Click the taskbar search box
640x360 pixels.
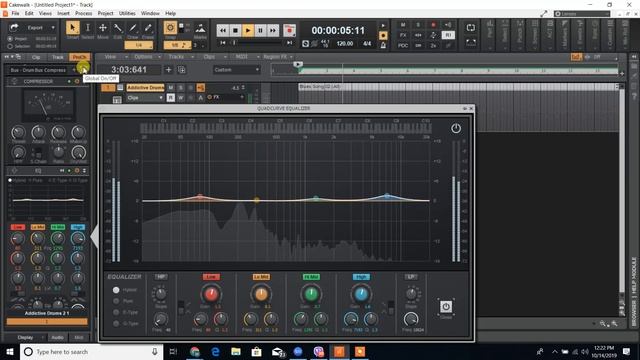click(91, 351)
